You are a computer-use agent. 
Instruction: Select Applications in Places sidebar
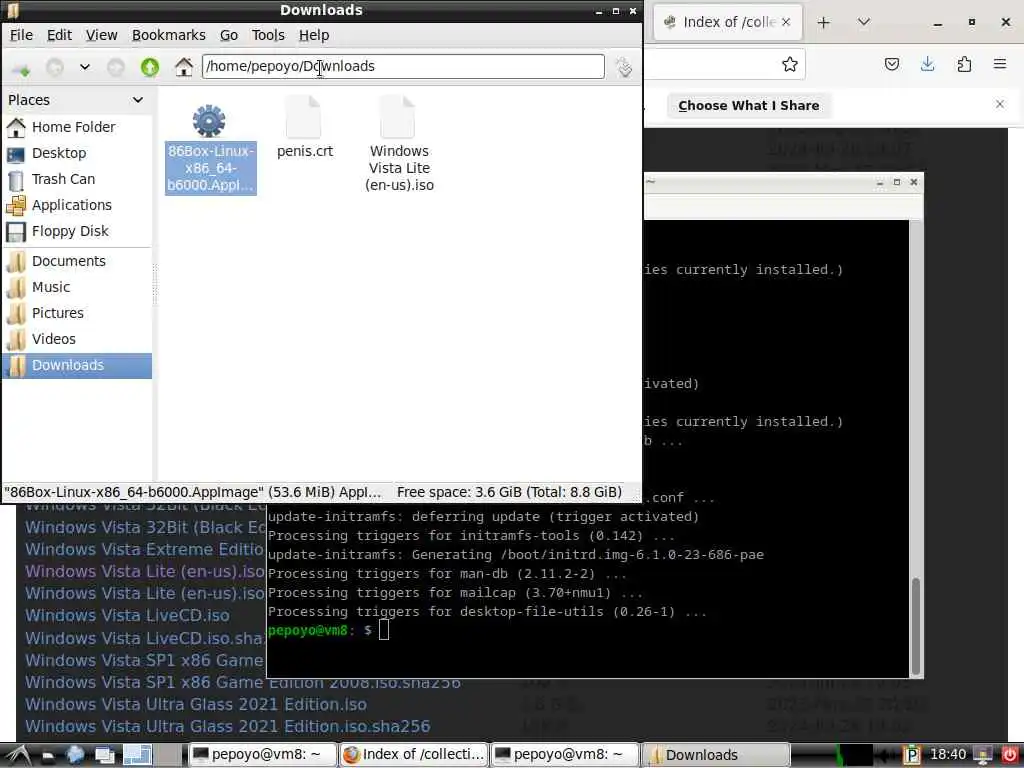[x=77, y=205]
